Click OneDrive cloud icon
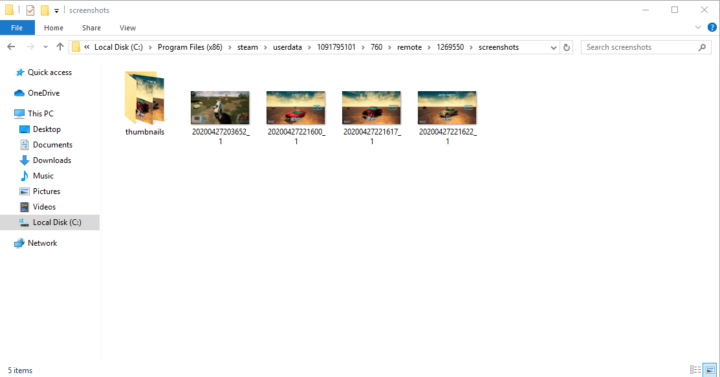The image size is (720, 377). (19, 93)
